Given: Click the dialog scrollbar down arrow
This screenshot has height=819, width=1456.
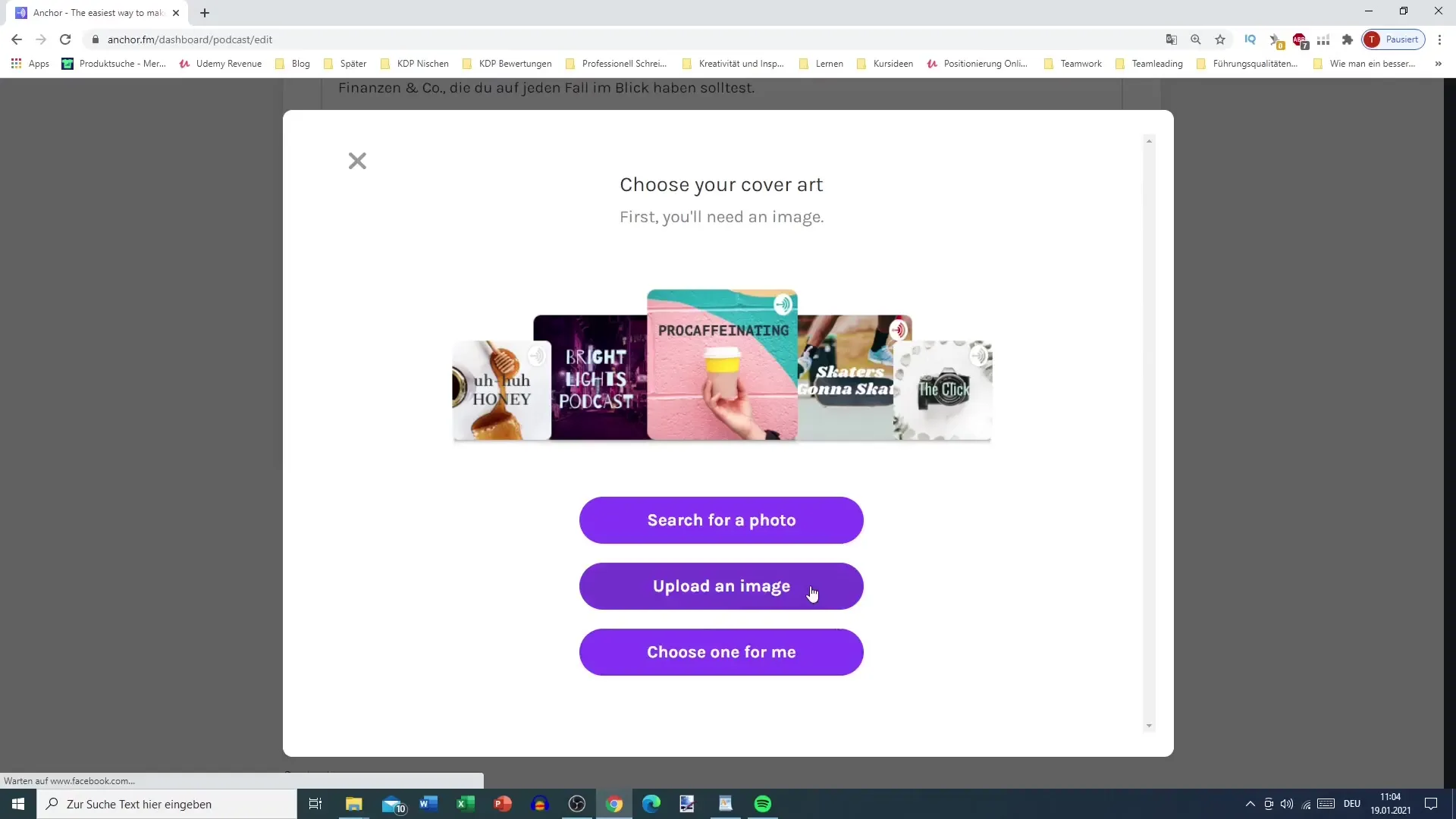Looking at the screenshot, I should 1149,726.
